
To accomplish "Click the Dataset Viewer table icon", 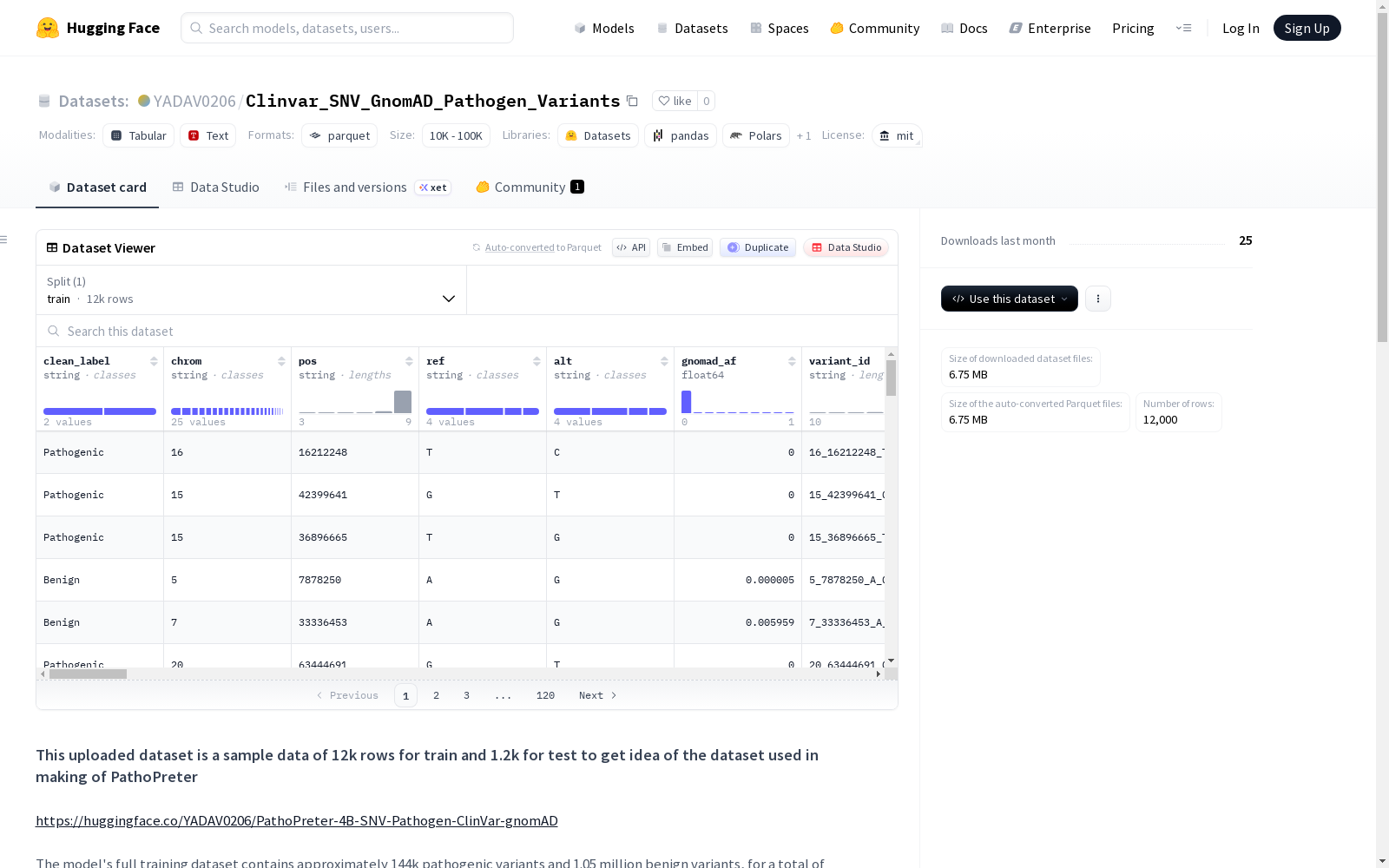I will 52,247.
